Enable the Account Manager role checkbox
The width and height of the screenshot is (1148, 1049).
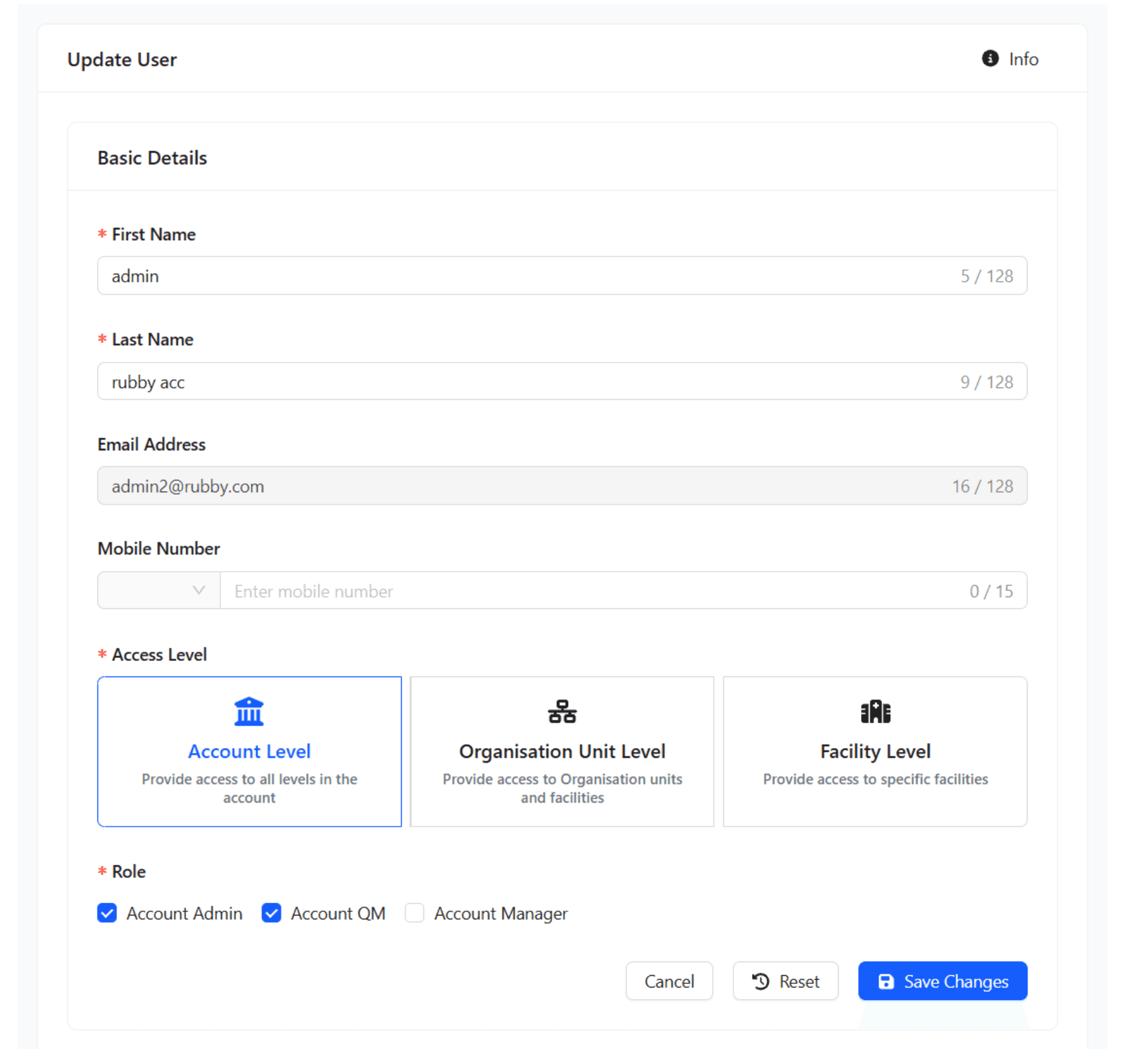coord(415,913)
